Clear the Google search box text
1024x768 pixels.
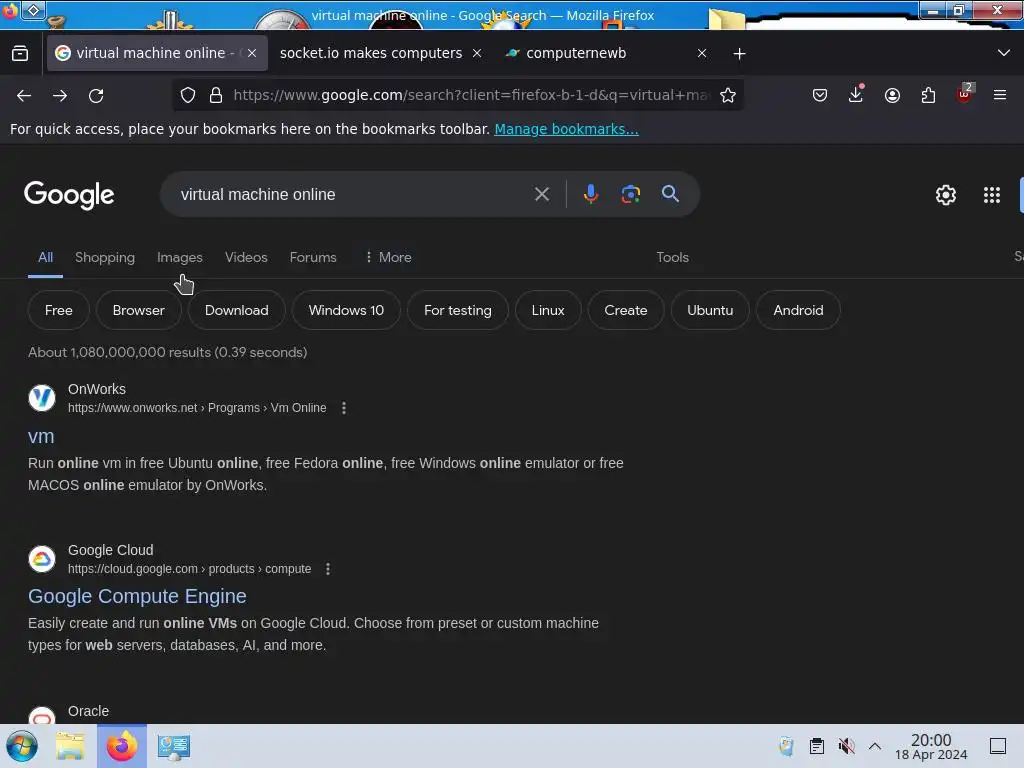pyautogui.click(x=541, y=194)
